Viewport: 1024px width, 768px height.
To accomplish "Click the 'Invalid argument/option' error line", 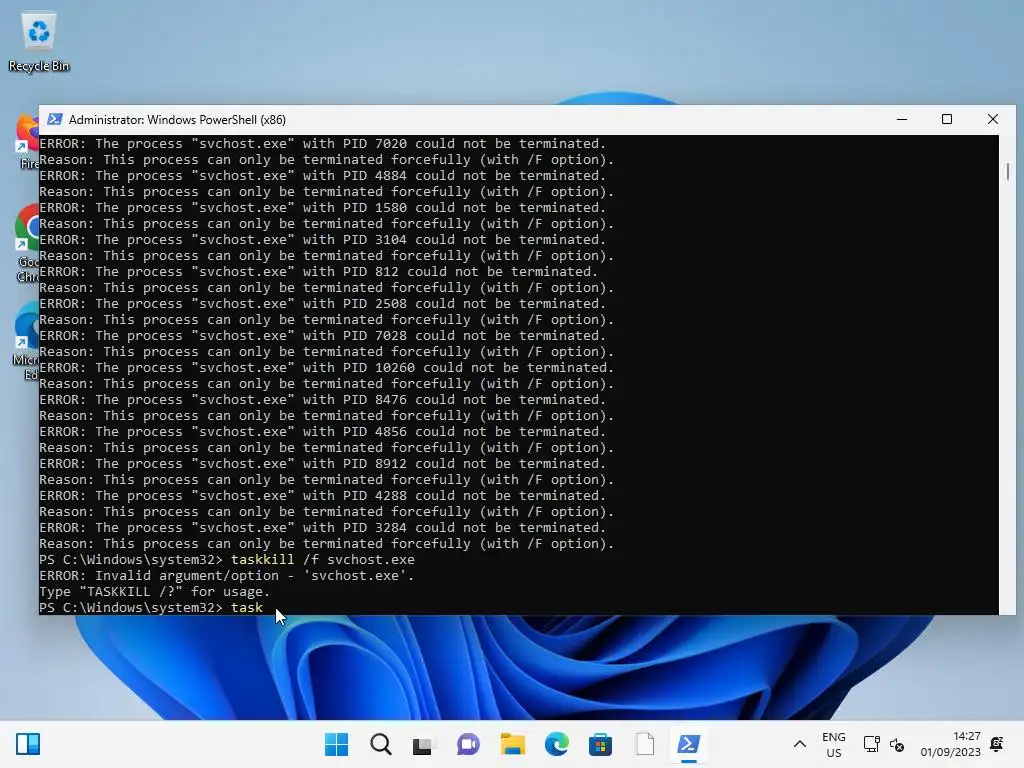I will [227, 576].
